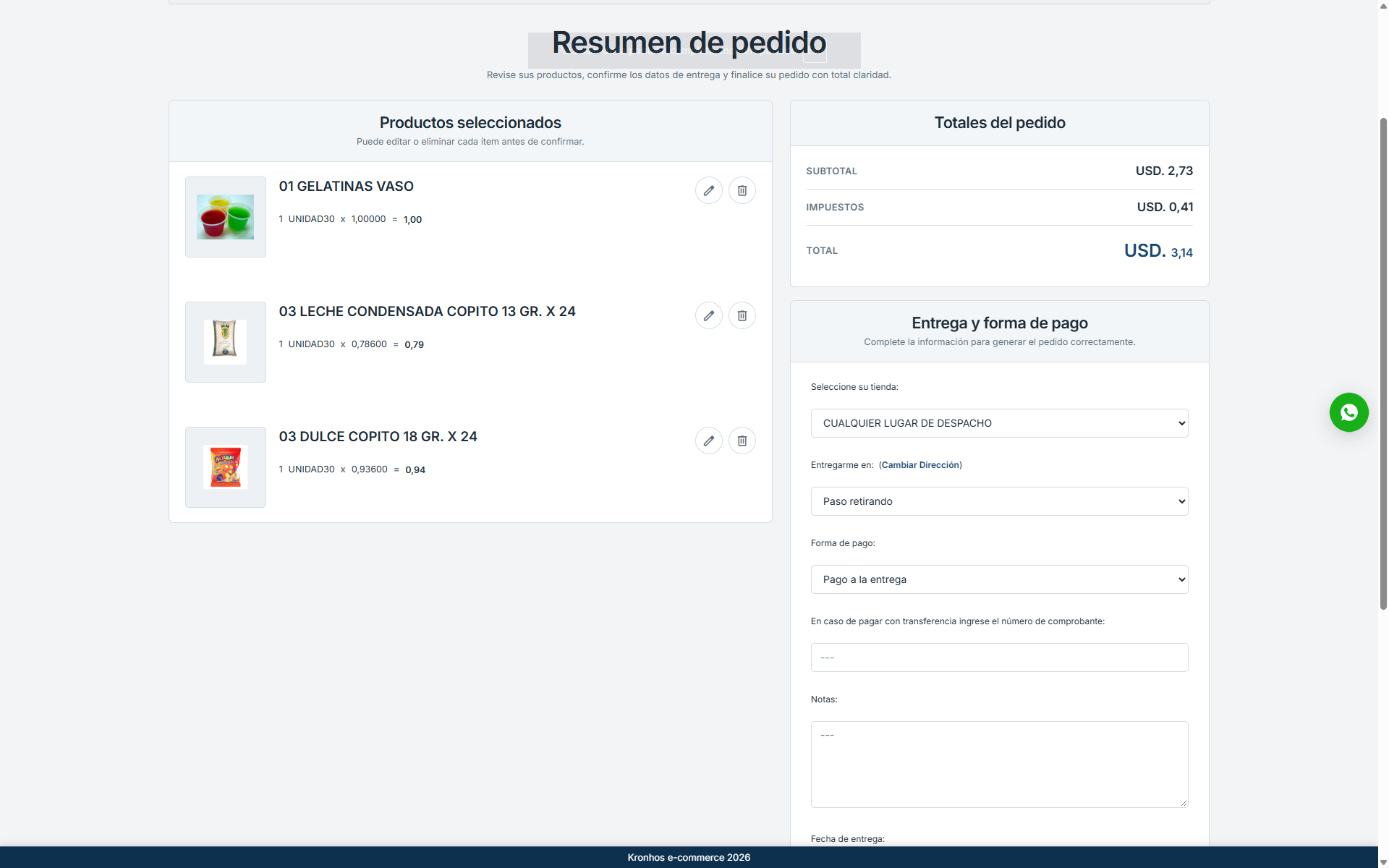
Task: Edit the 03 DULCE COPITO item
Action: [708, 441]
